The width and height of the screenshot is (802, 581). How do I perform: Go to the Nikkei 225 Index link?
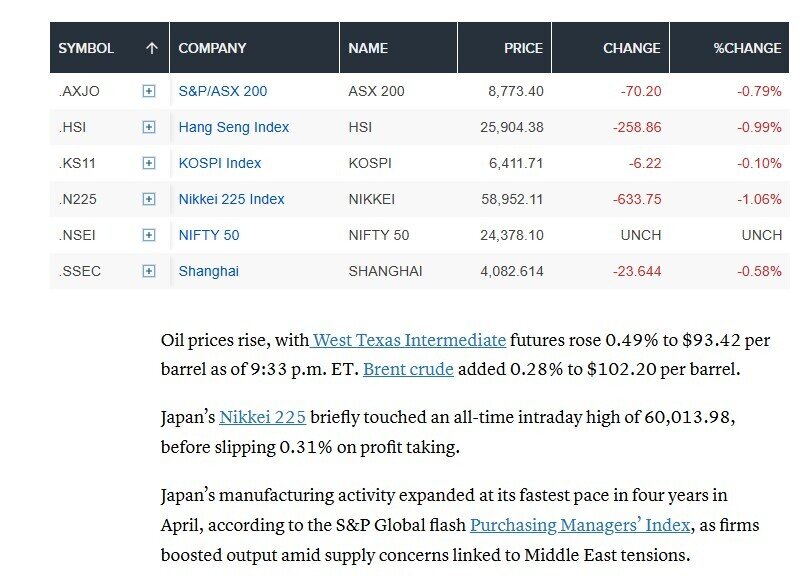click(x=232, y=199)
